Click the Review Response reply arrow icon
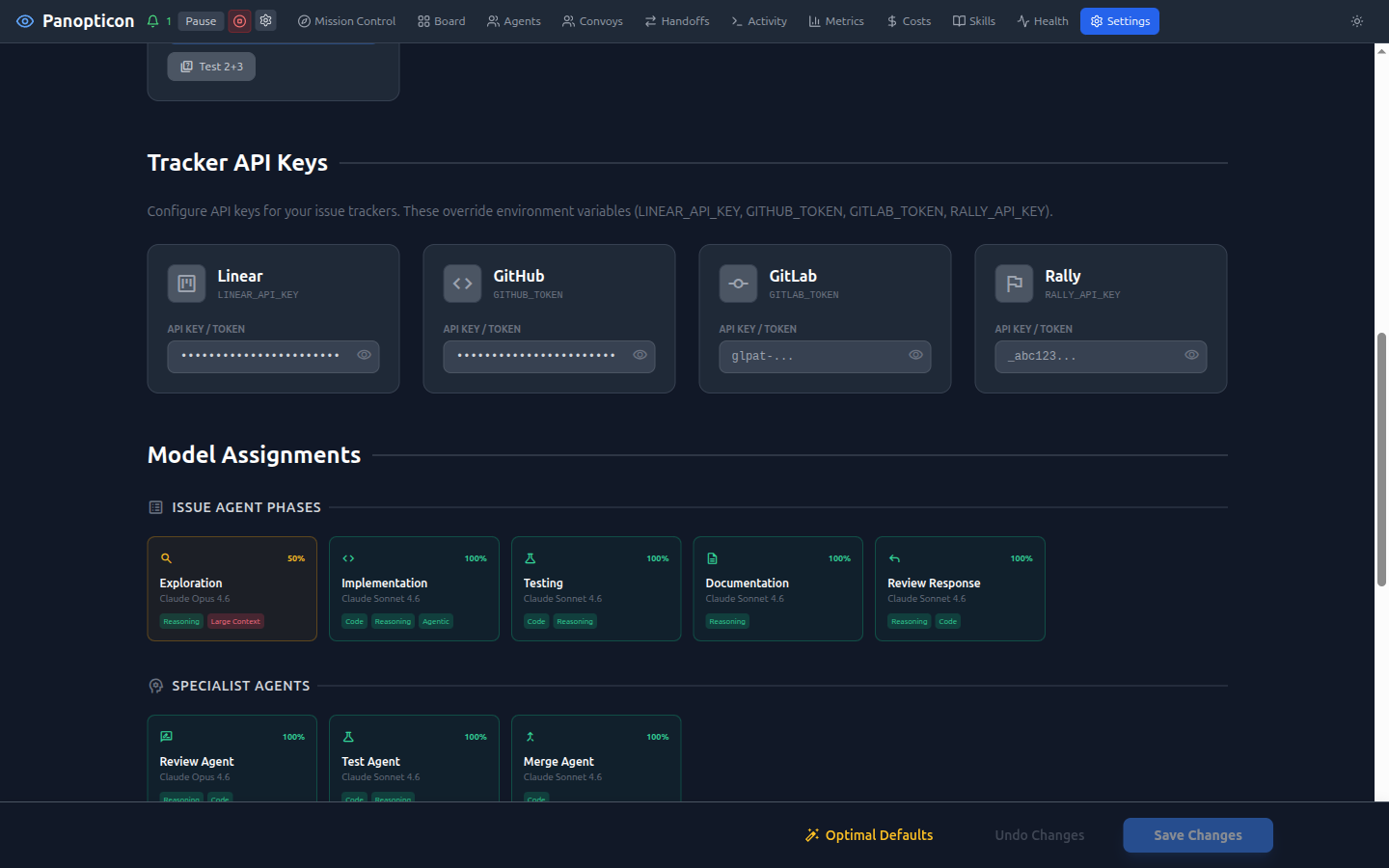The image size is (1389, 868). pos(894,558)
